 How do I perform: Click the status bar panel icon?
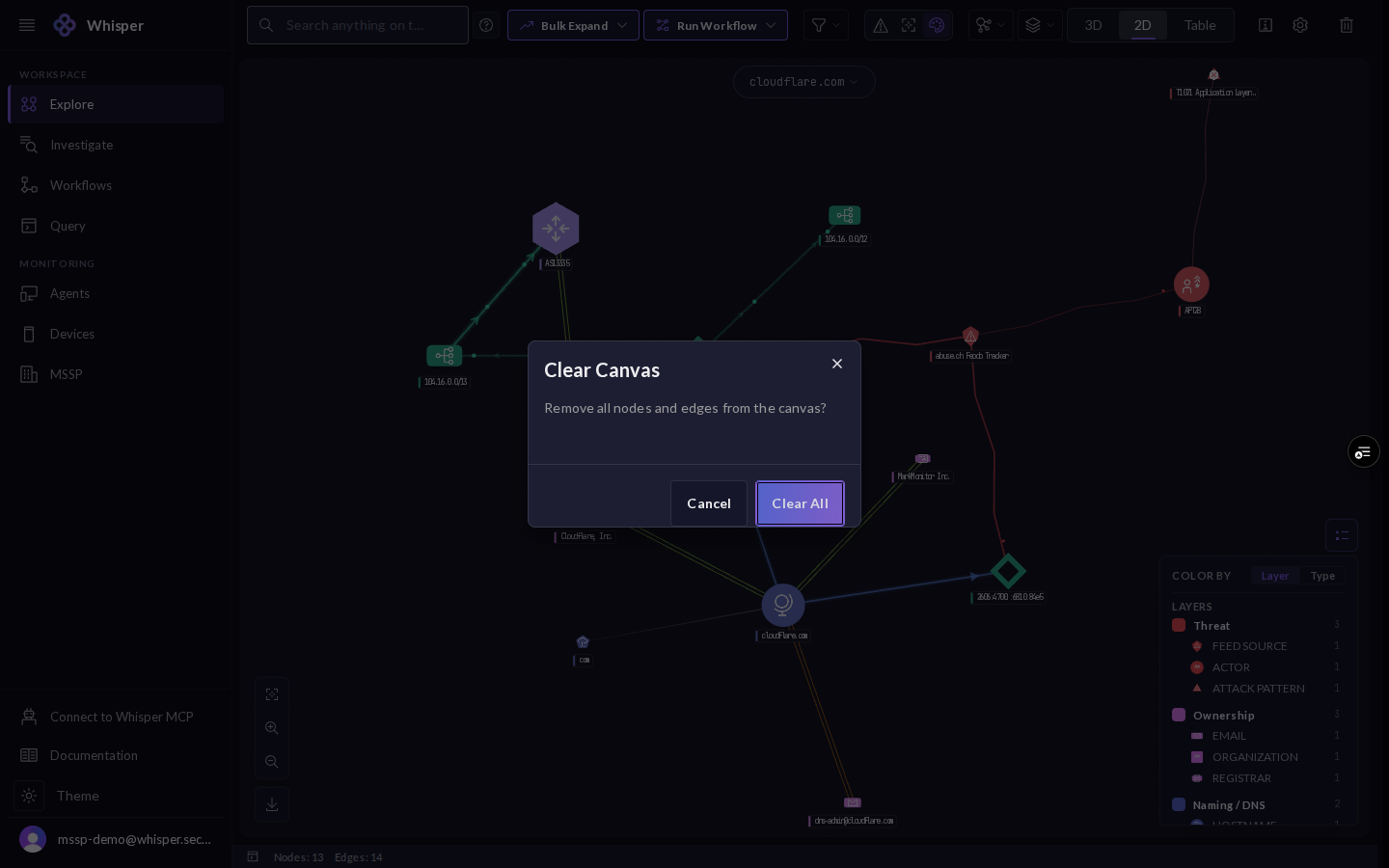253,856
